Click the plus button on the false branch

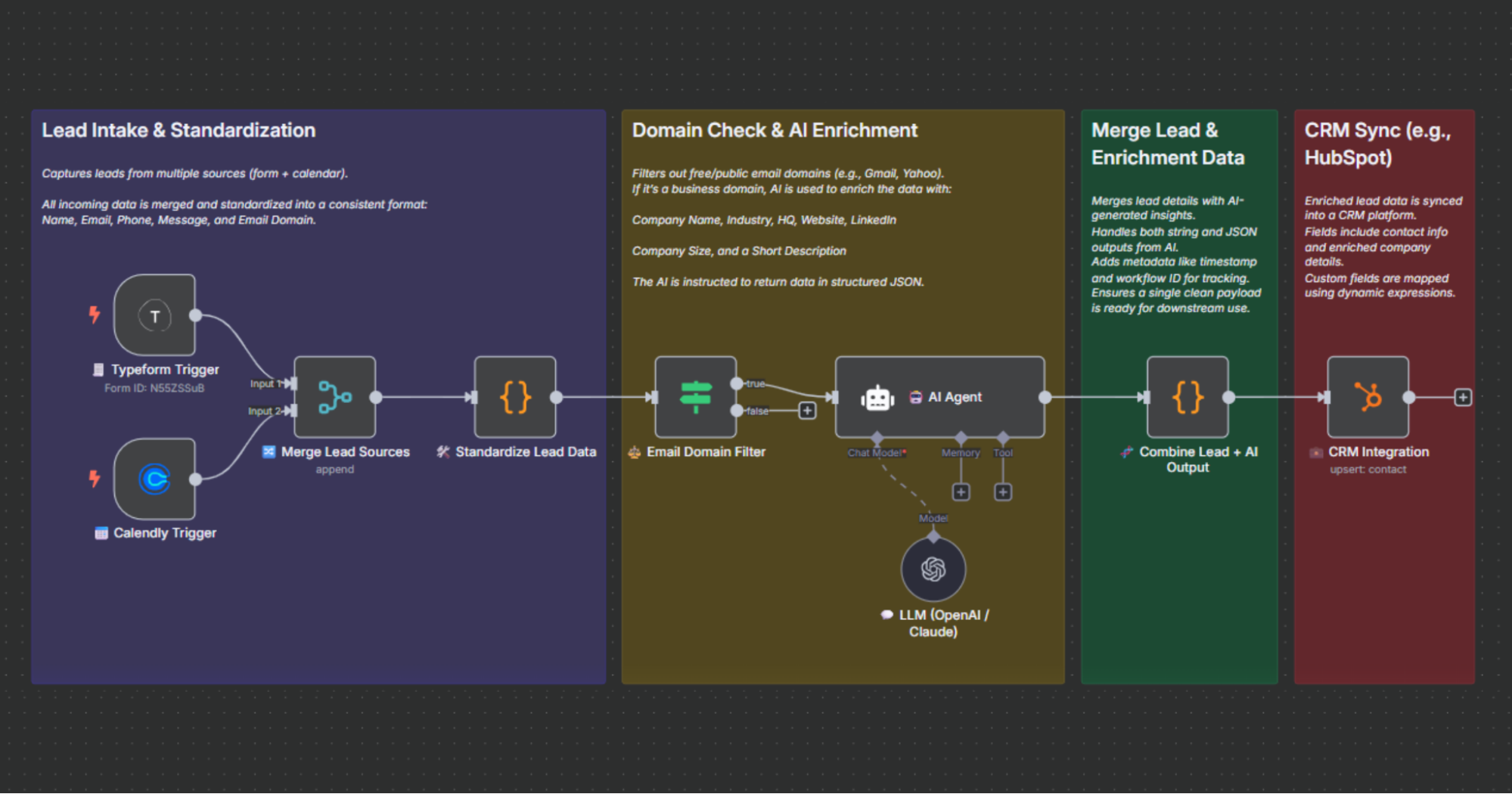[807, 411]
